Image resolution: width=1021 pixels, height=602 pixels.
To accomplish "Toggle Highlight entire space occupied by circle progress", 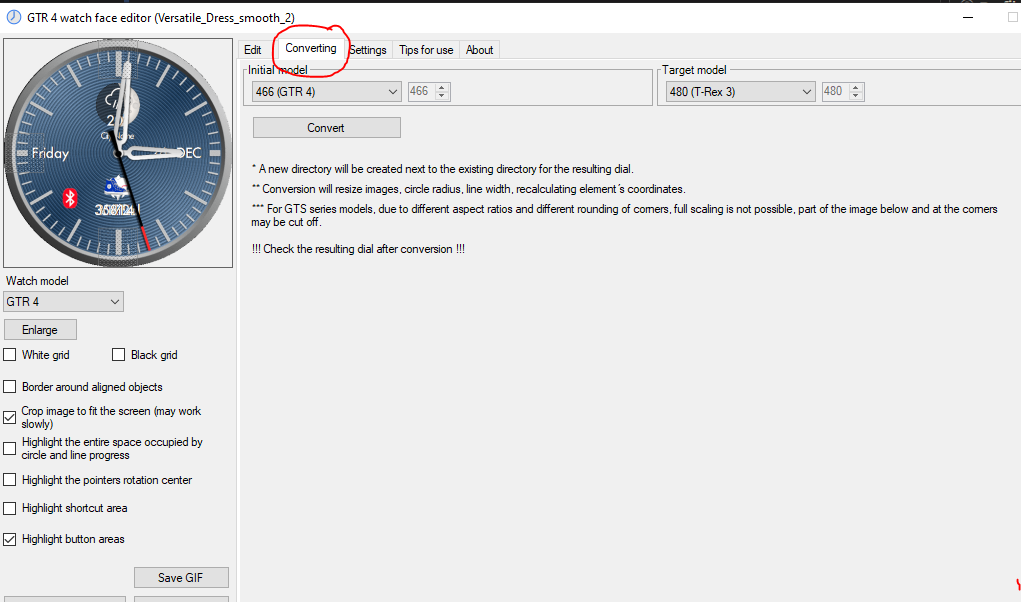I will click(10, 448).
